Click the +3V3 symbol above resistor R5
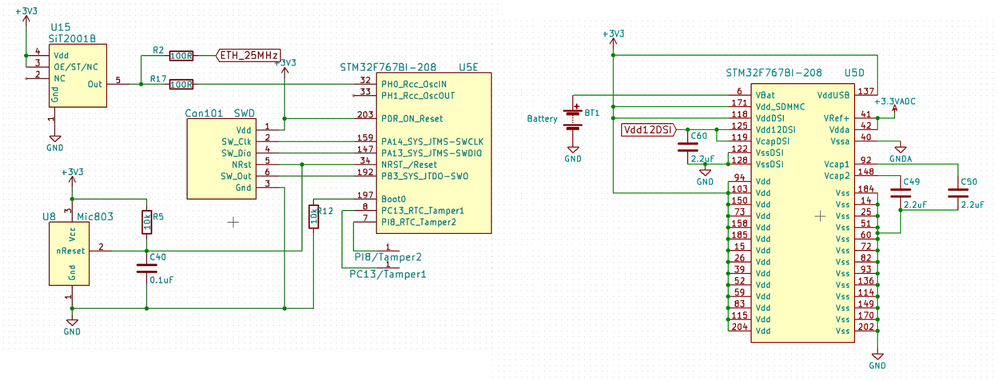This screenshot has width=998, height=381. tap(73, 176)
